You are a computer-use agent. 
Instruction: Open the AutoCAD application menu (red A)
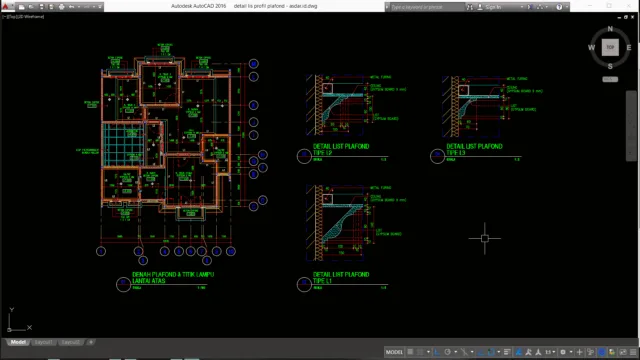(x=5, y=7)
